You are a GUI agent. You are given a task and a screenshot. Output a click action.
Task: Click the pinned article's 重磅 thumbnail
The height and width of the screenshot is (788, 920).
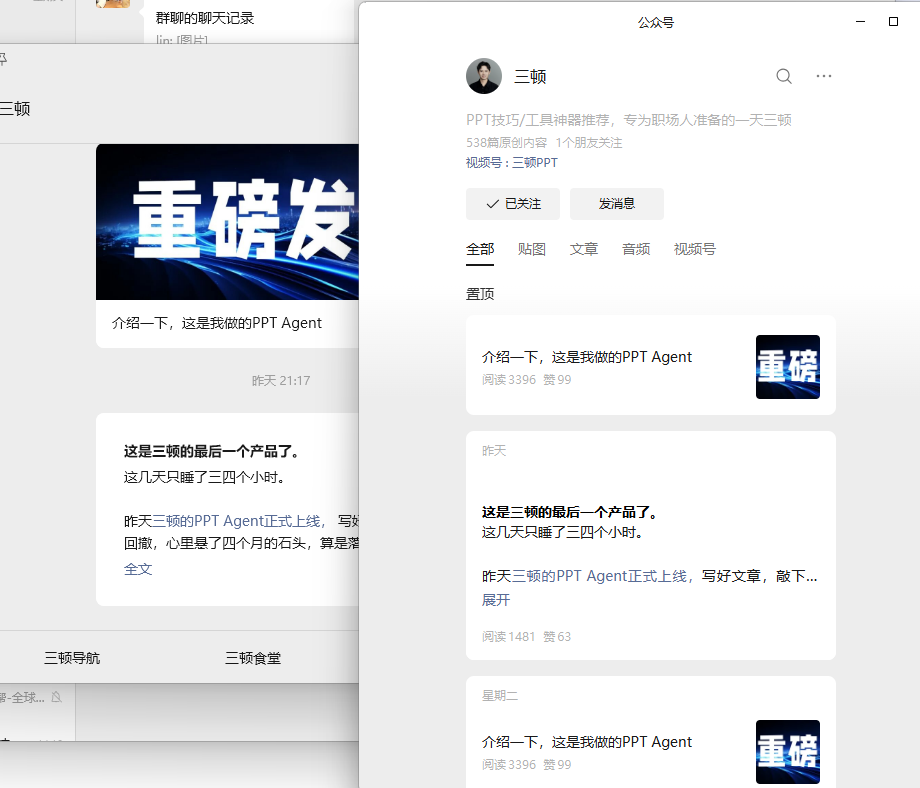(x=787, y=367)
